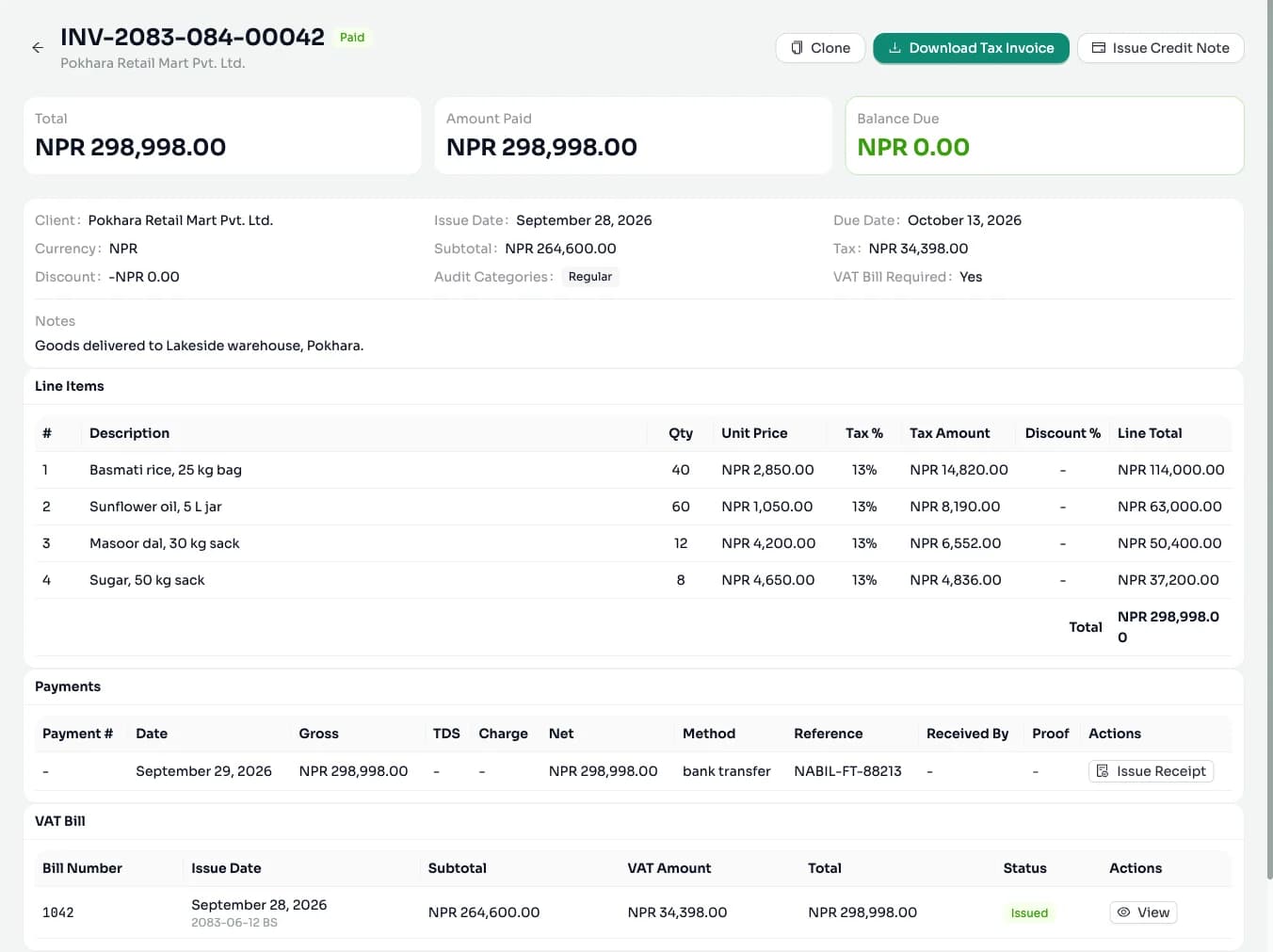Screen dimensions: 1273x952
Task: Select the Balance Due NPR 0.00 value
Action: pos(913,147)
